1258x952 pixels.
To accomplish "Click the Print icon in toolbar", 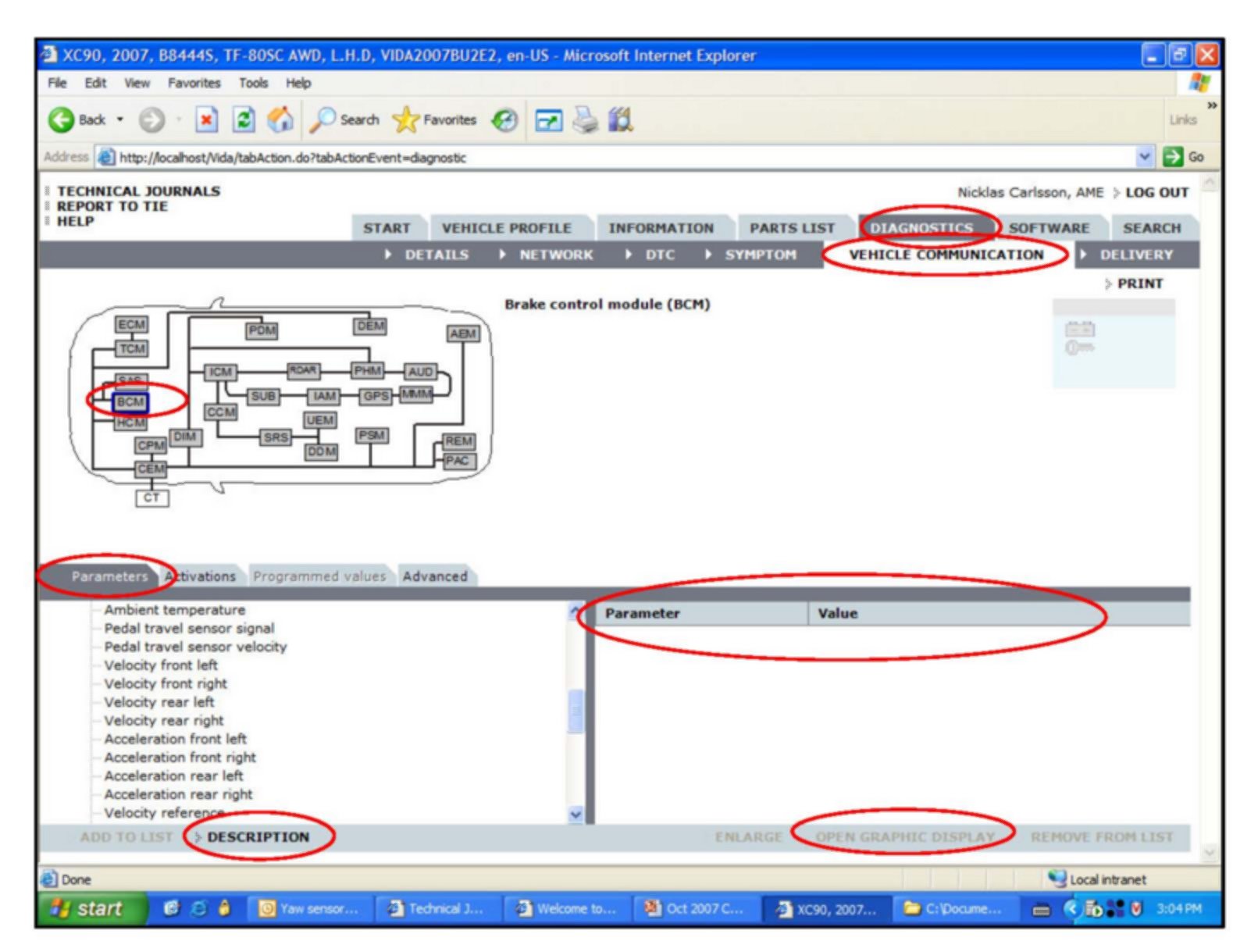I will [x=585, y=119].
